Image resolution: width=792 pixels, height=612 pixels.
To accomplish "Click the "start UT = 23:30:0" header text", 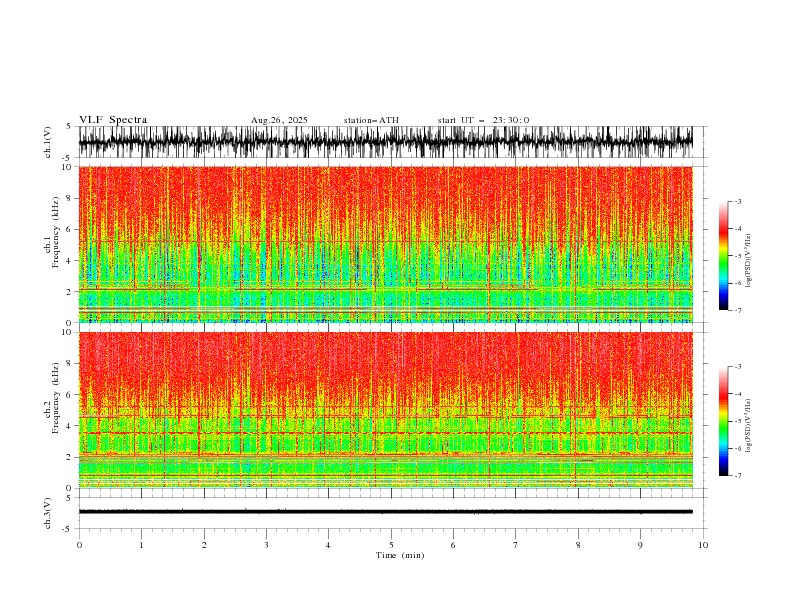I will click(483, 120).
